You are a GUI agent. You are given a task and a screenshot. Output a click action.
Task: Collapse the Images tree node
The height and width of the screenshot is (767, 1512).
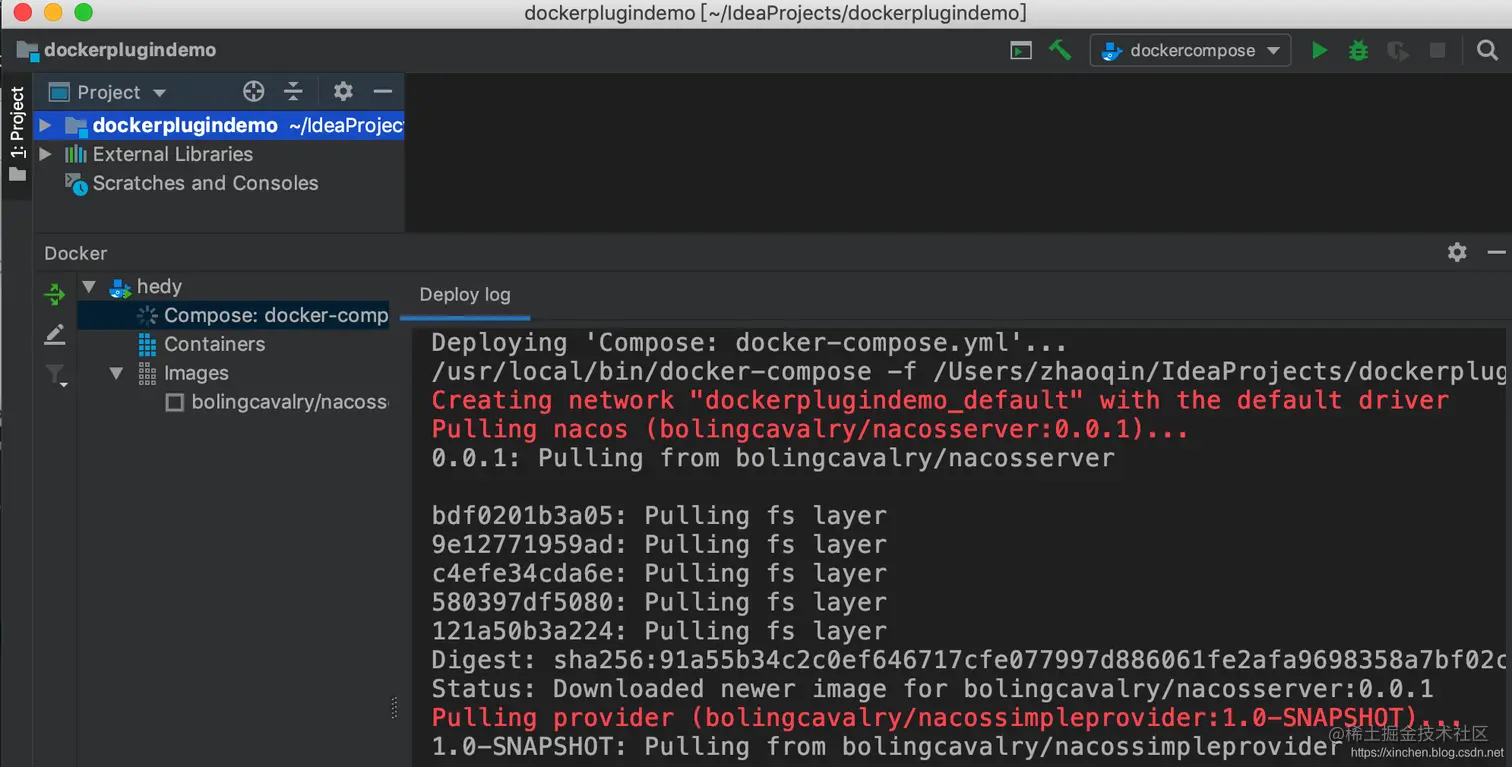117,373
